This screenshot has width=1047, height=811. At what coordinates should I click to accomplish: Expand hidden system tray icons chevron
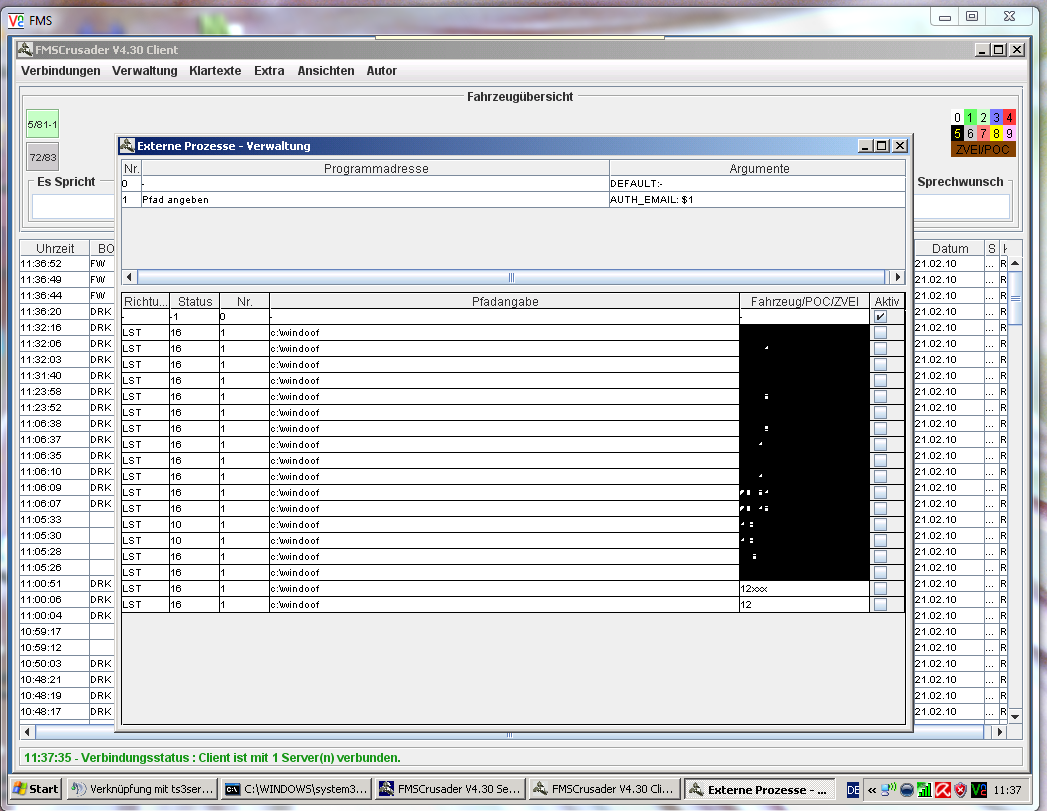pyautogui.click(x=872, y=789)
